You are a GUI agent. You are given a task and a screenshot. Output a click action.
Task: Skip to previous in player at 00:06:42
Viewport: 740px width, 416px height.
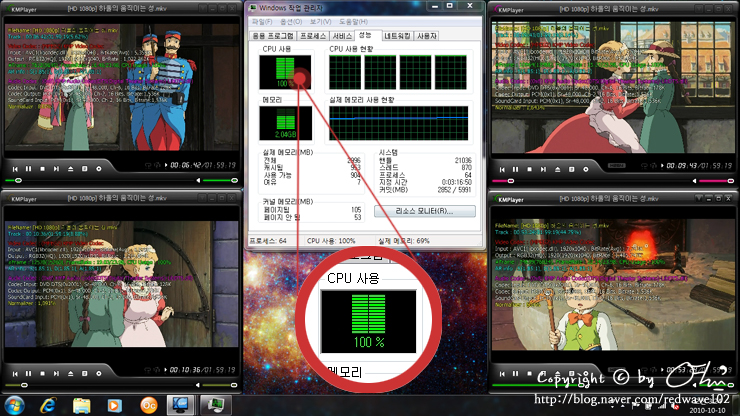point(15,169)
